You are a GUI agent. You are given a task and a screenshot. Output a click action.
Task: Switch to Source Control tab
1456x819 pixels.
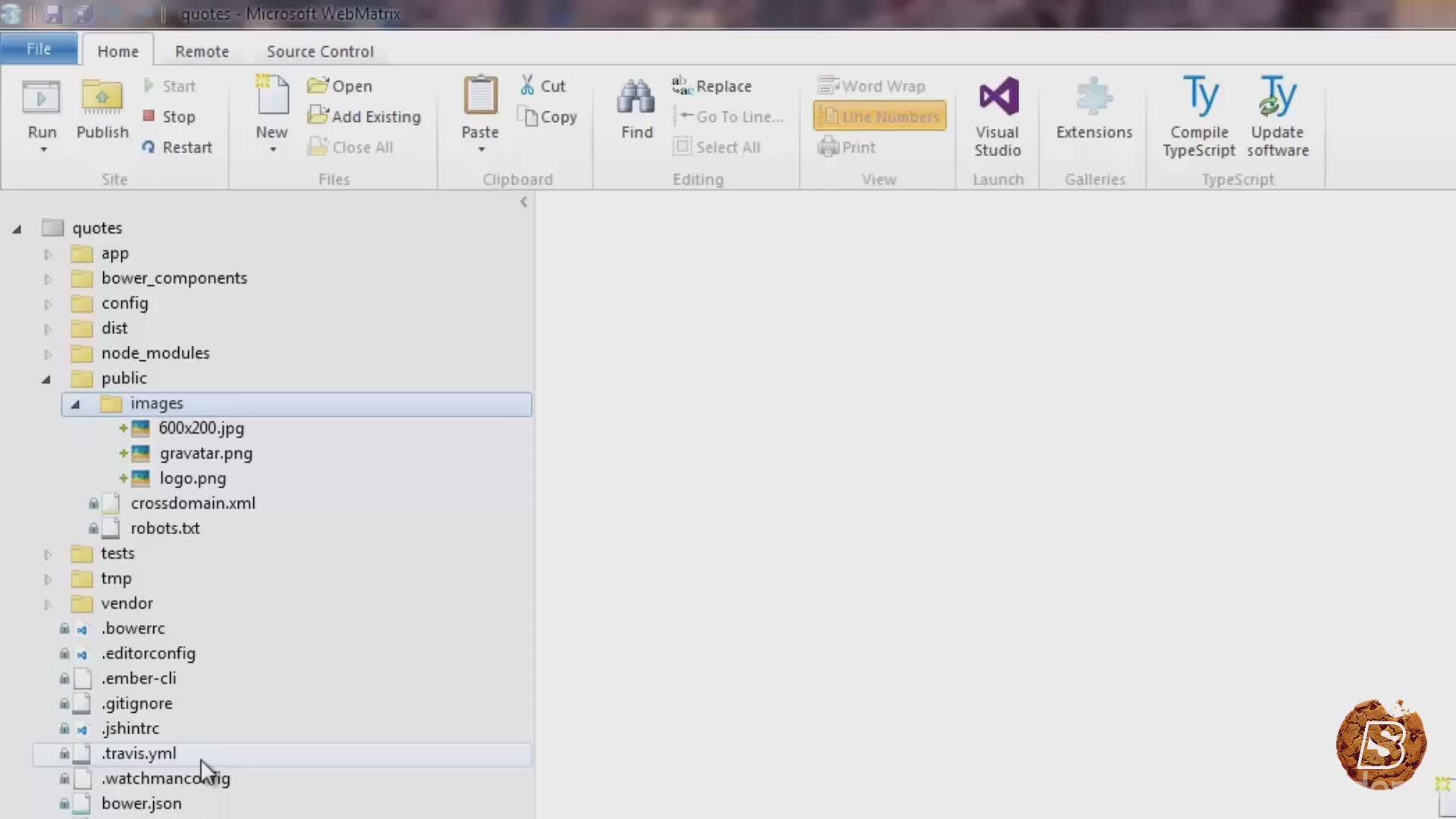pos(320,51)
